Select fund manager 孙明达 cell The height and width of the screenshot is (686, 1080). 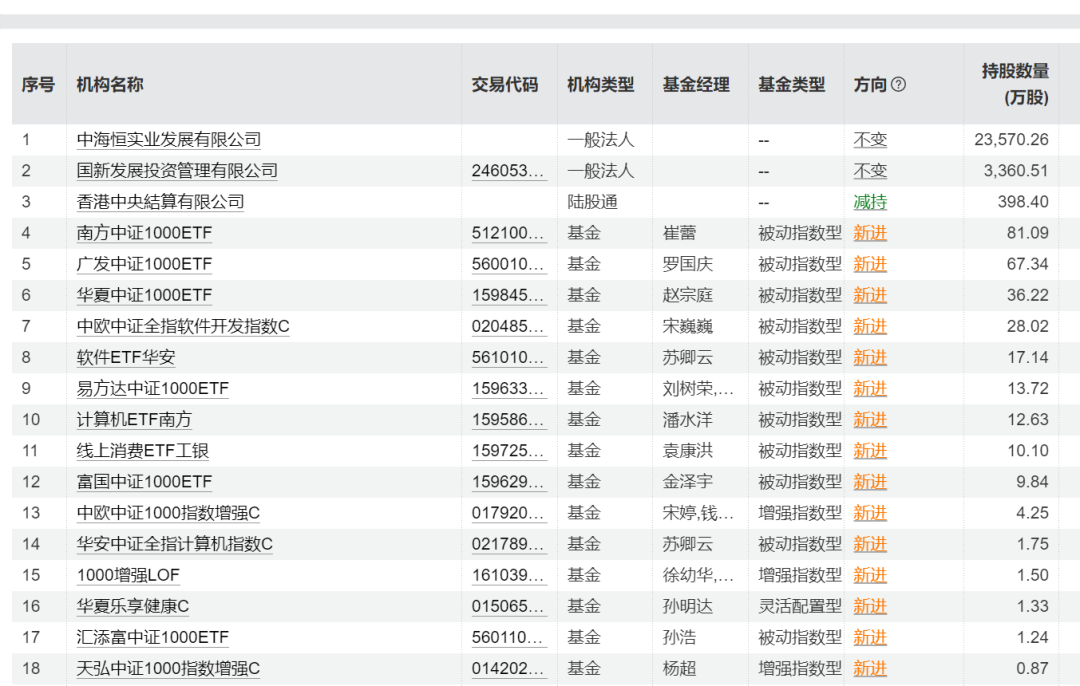click(687, 606)
